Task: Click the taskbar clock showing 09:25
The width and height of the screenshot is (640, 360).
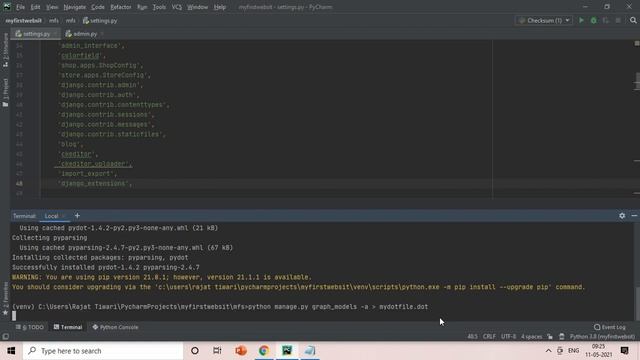Action: 598,351
